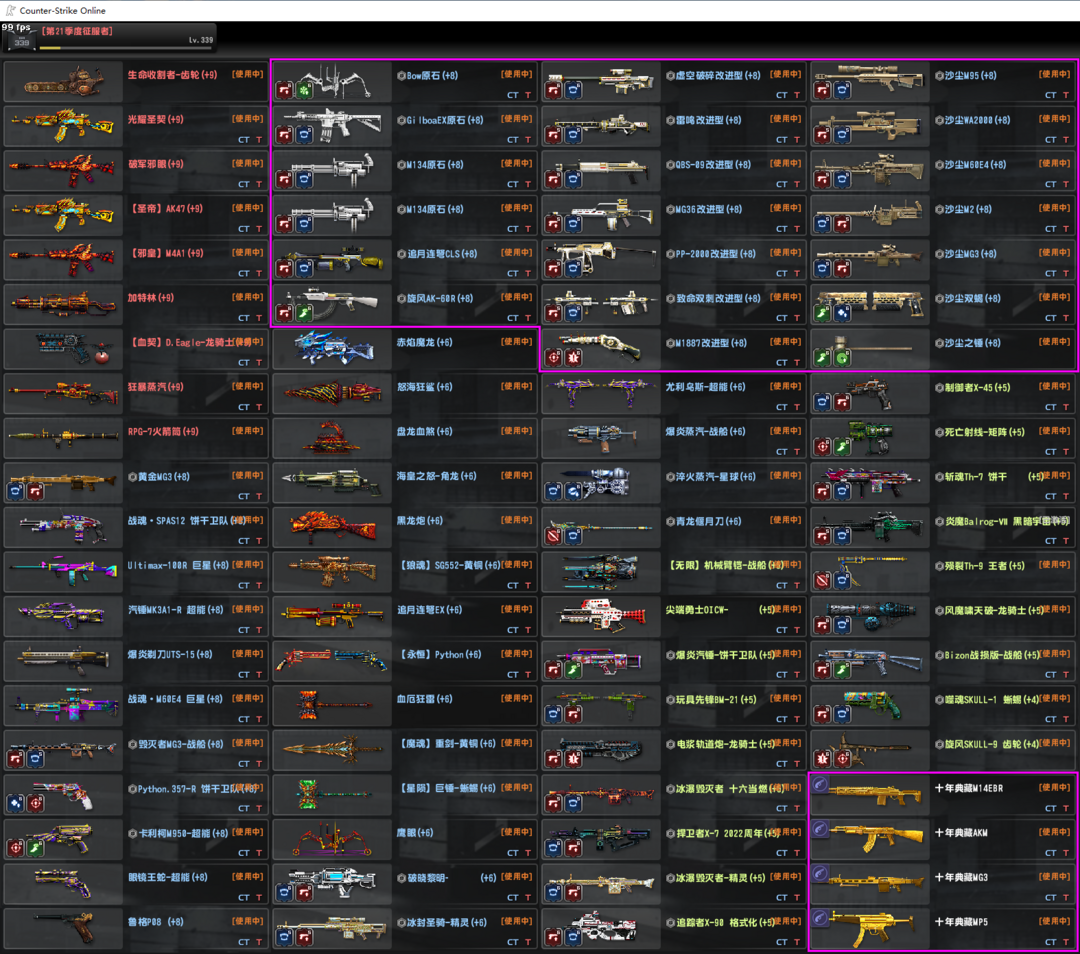Click the green icon on 爆炎汽锤-饼干卫队

(574, 670)
